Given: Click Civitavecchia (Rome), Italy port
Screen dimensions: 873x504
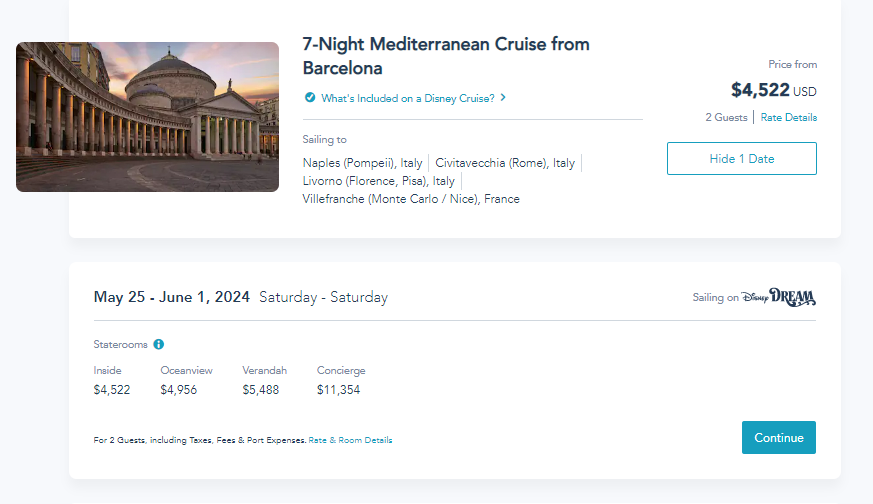Looking at the screenshot, I should coord(505,163).
